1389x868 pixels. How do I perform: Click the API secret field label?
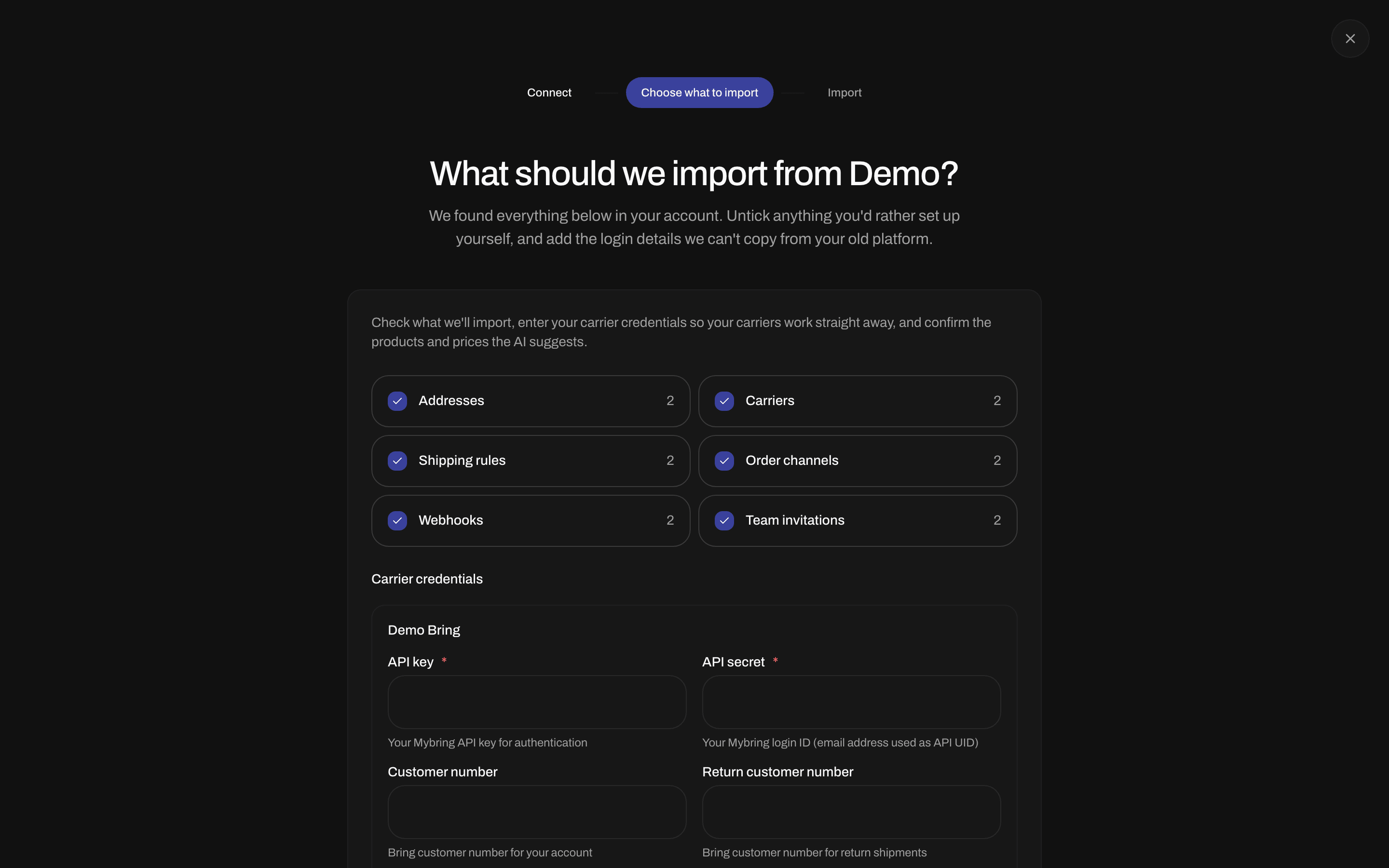click(x=733, y=662)
